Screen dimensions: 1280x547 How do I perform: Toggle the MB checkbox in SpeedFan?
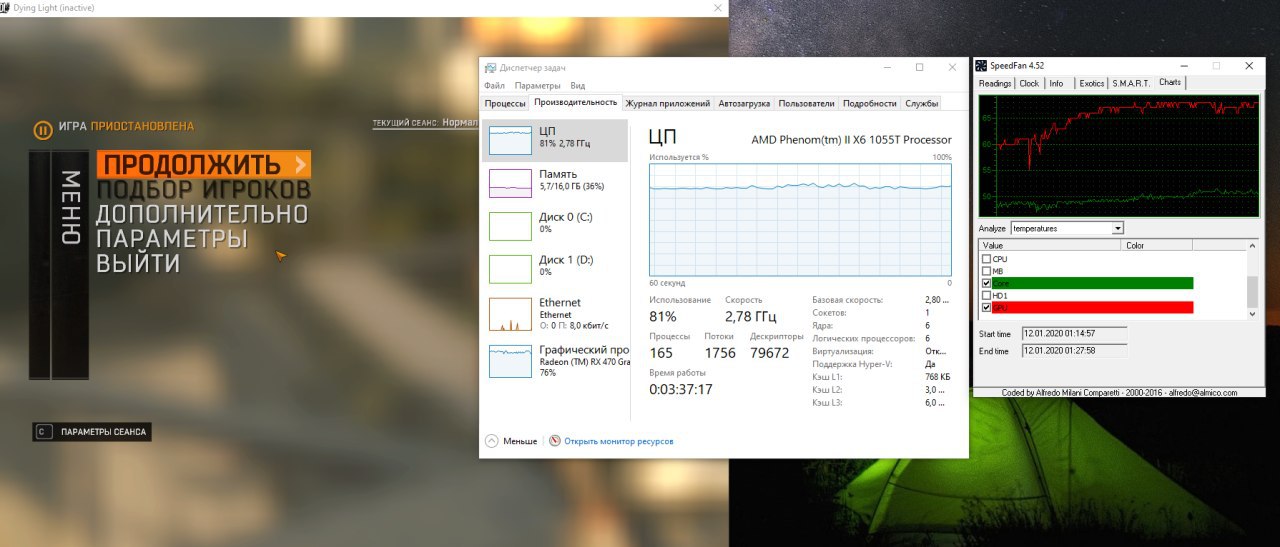(987, 271)
